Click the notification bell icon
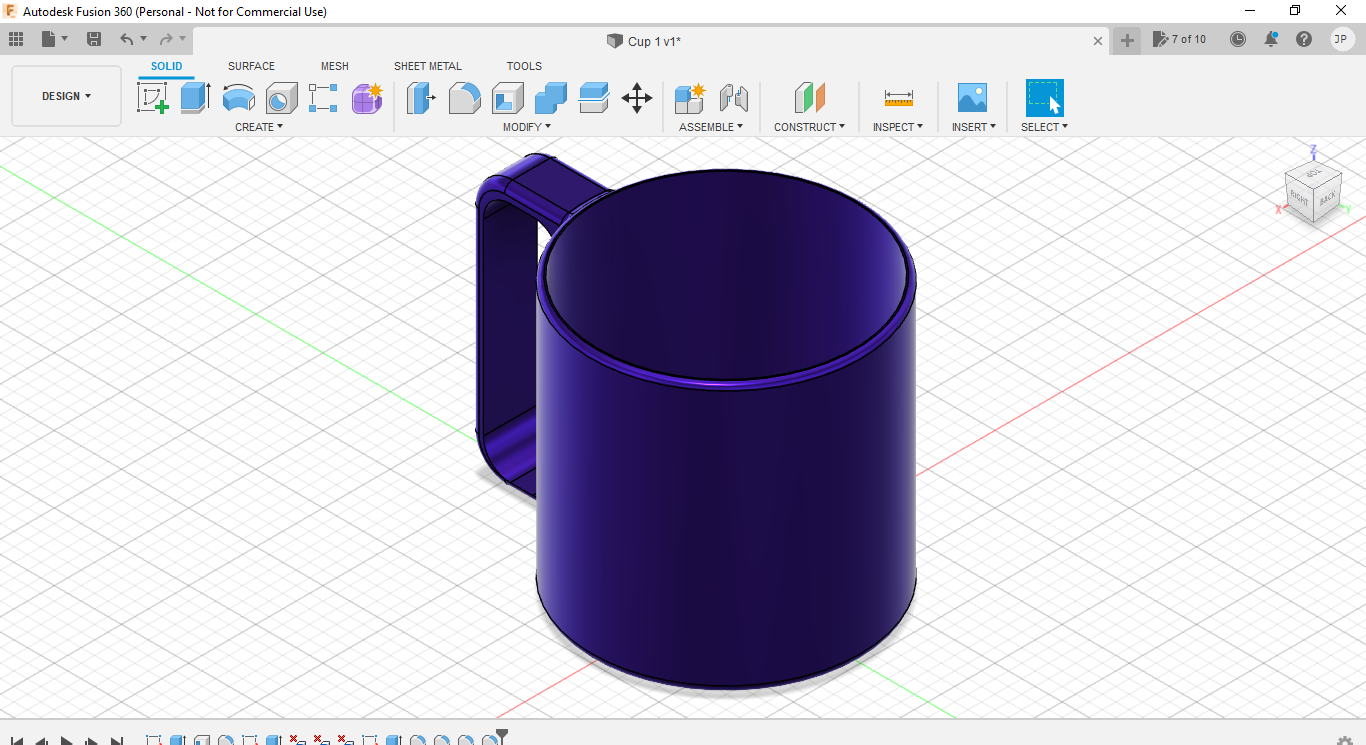1366x745 pixels. pyautogui.click(x=1271, y=39)
